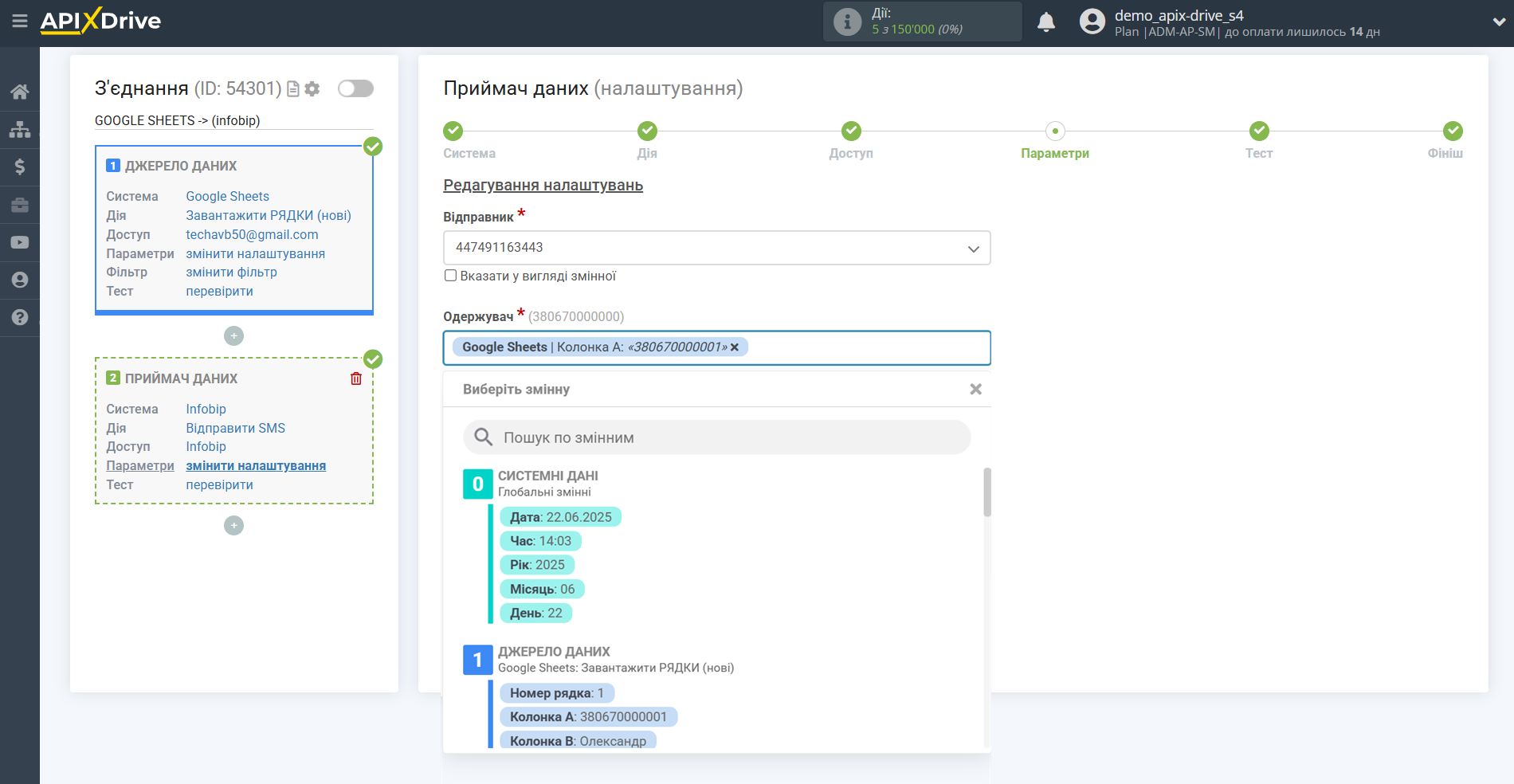Image resolution: width=1514 pixels, height=784 pixels.
Task: Open the home dashboard sidebar icon
Action: coord(20,92)
